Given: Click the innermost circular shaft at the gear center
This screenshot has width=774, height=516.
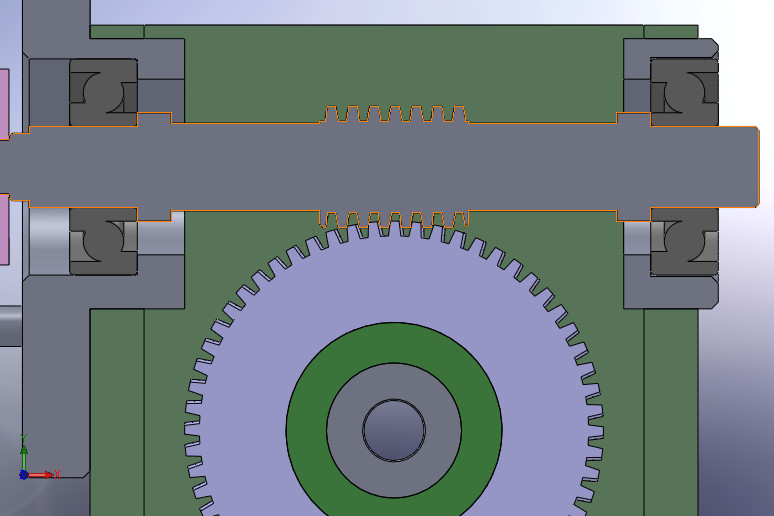Looking at the screenshot, I should 394,429.
